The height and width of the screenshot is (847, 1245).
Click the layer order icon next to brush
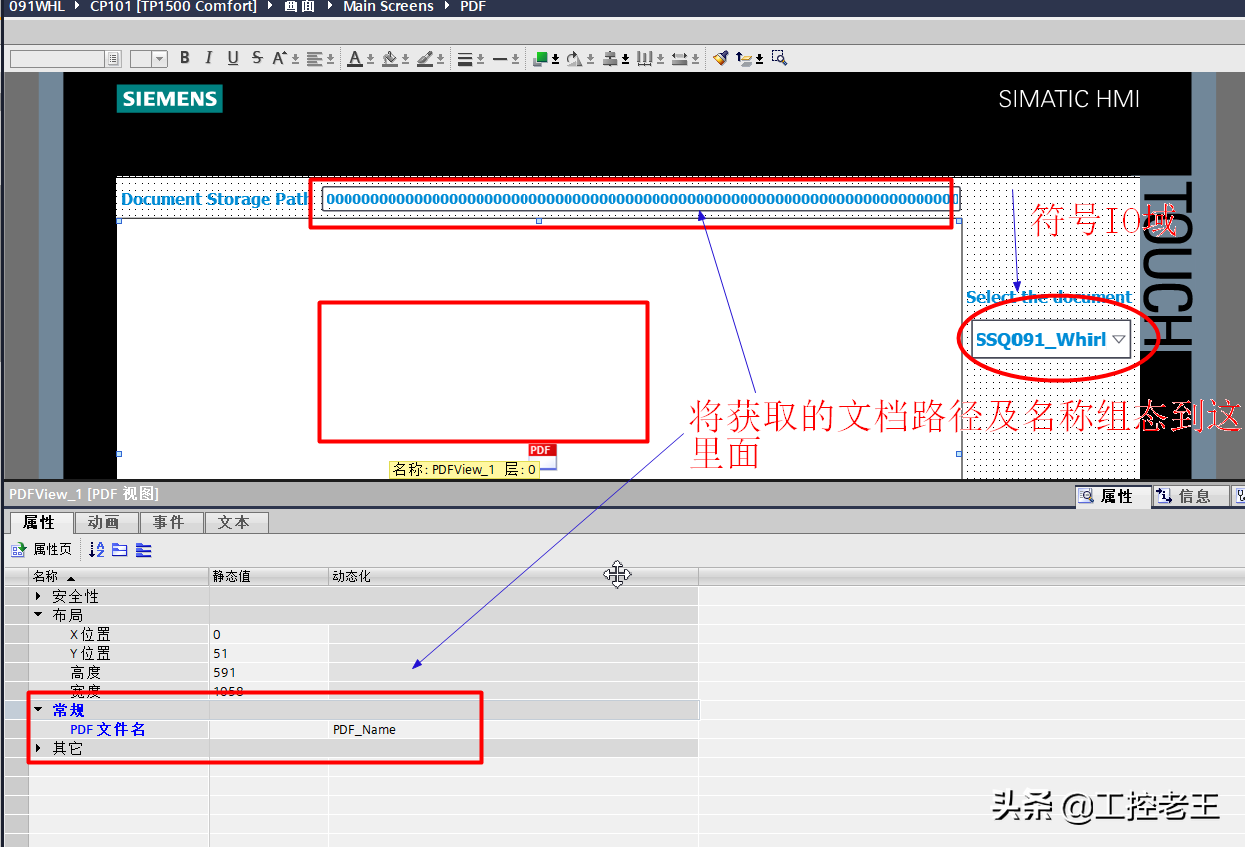[x=744, y=58]
